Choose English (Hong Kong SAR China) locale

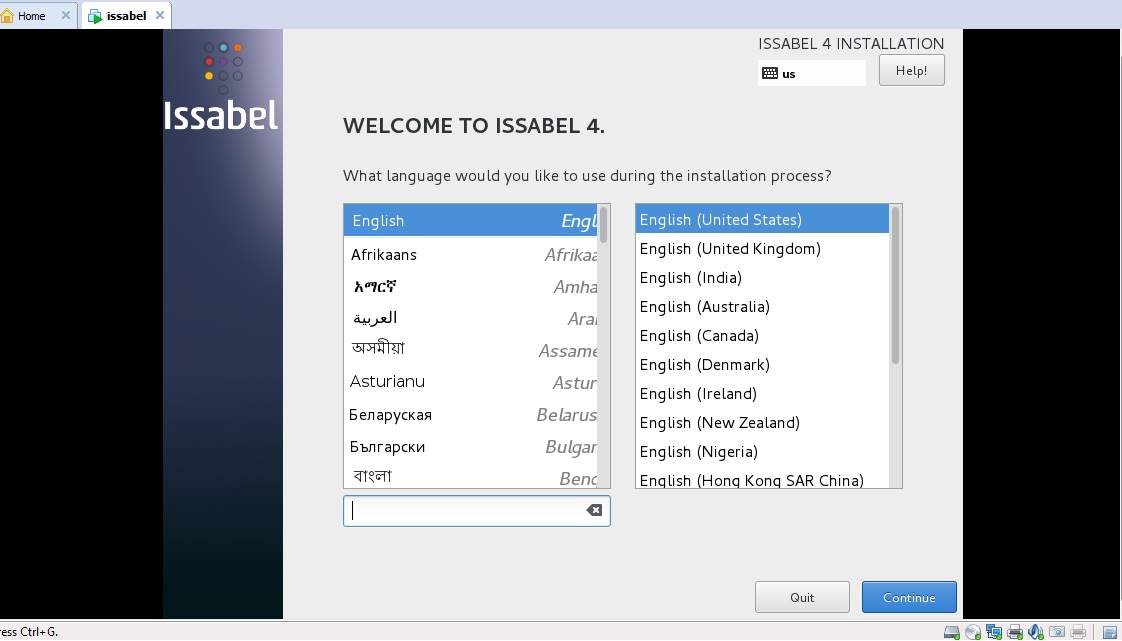[762, 478]
